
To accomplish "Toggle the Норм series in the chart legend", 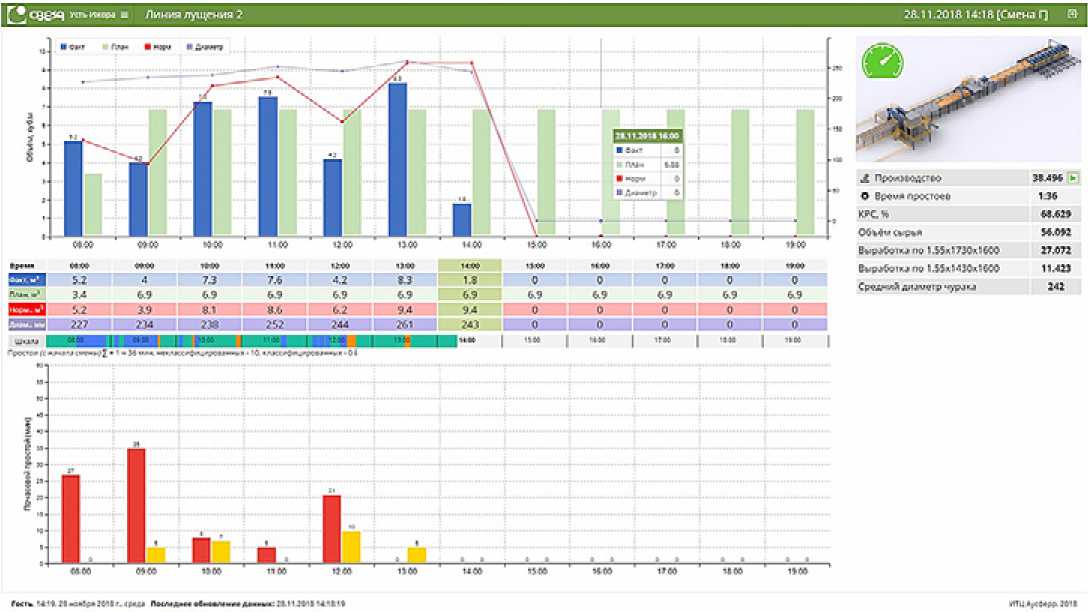I will point(158,46).
